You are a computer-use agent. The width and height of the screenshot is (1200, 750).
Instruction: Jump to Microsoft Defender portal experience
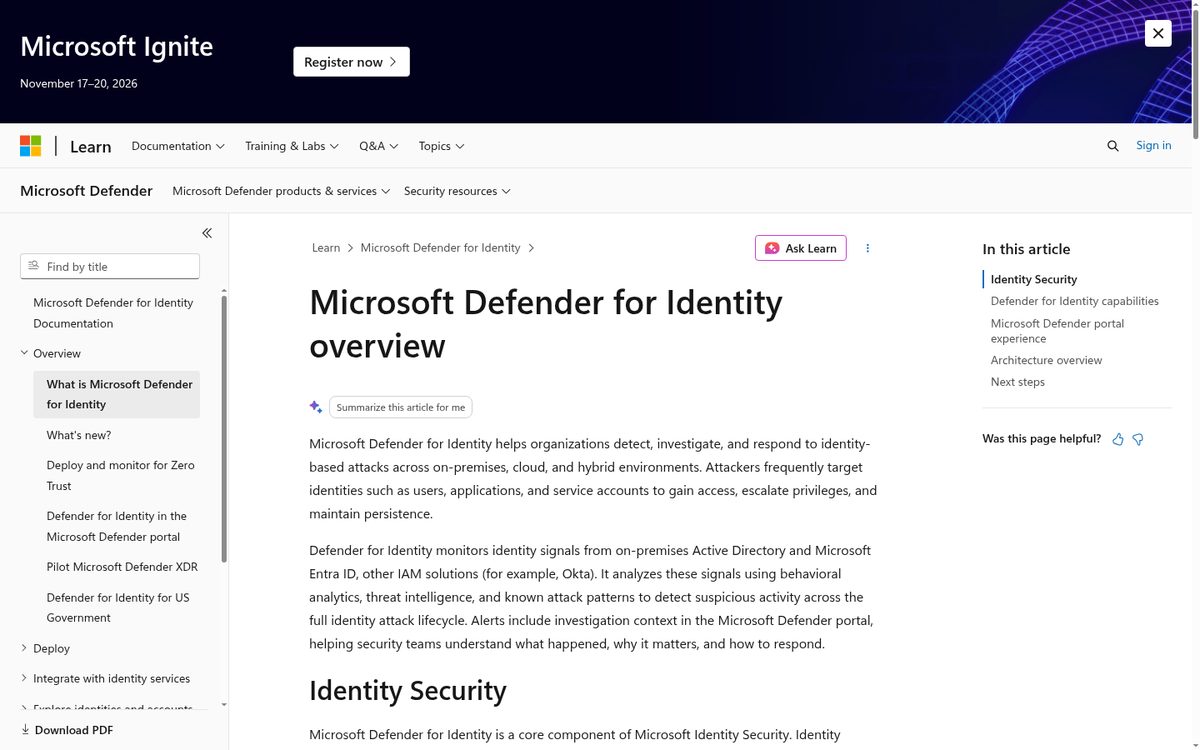click(x=1057, y=331)
